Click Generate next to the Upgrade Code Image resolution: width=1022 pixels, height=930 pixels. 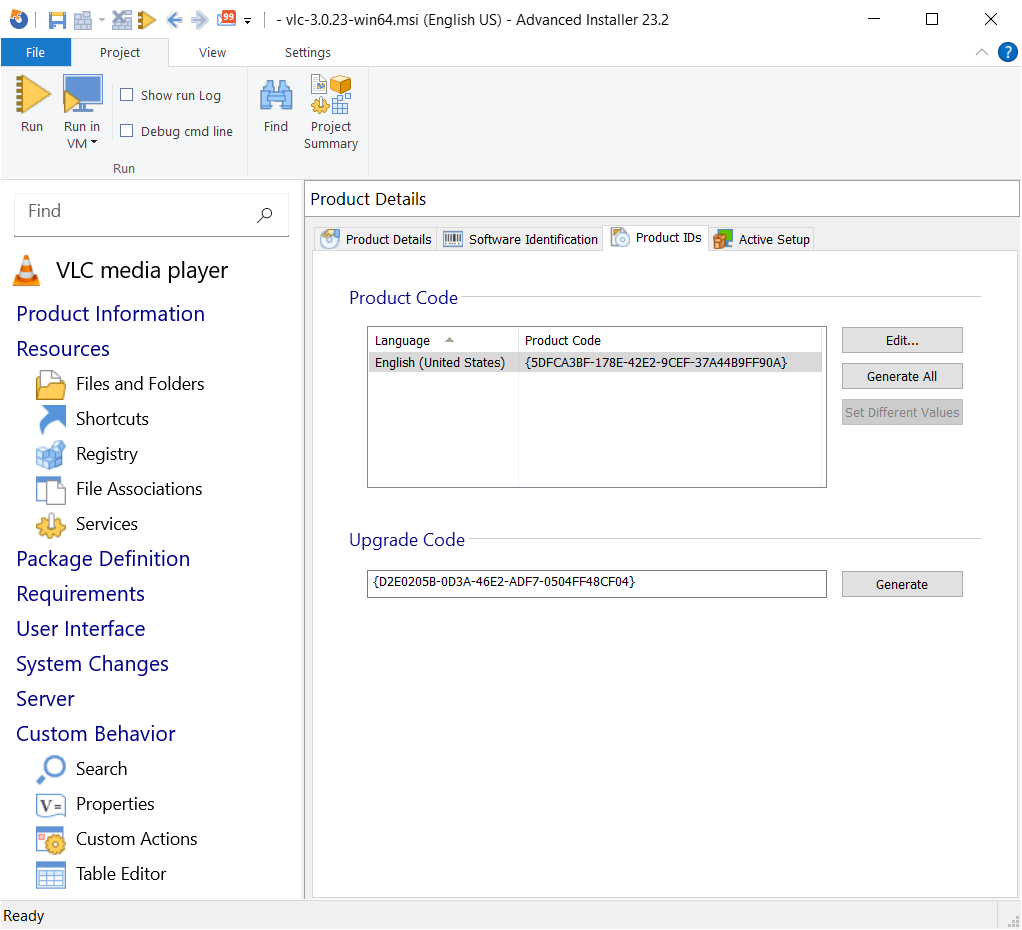click(x=901, y=583)
